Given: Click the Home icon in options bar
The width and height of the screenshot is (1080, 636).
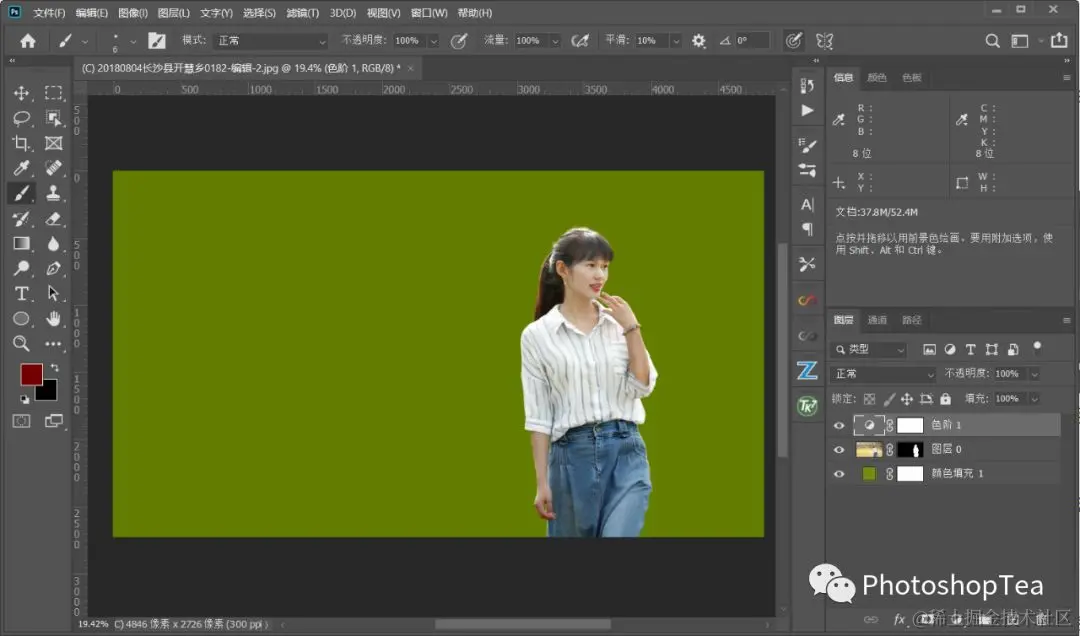Looking at the screenshot, I should pyautogui.click(x=28, y=41).
